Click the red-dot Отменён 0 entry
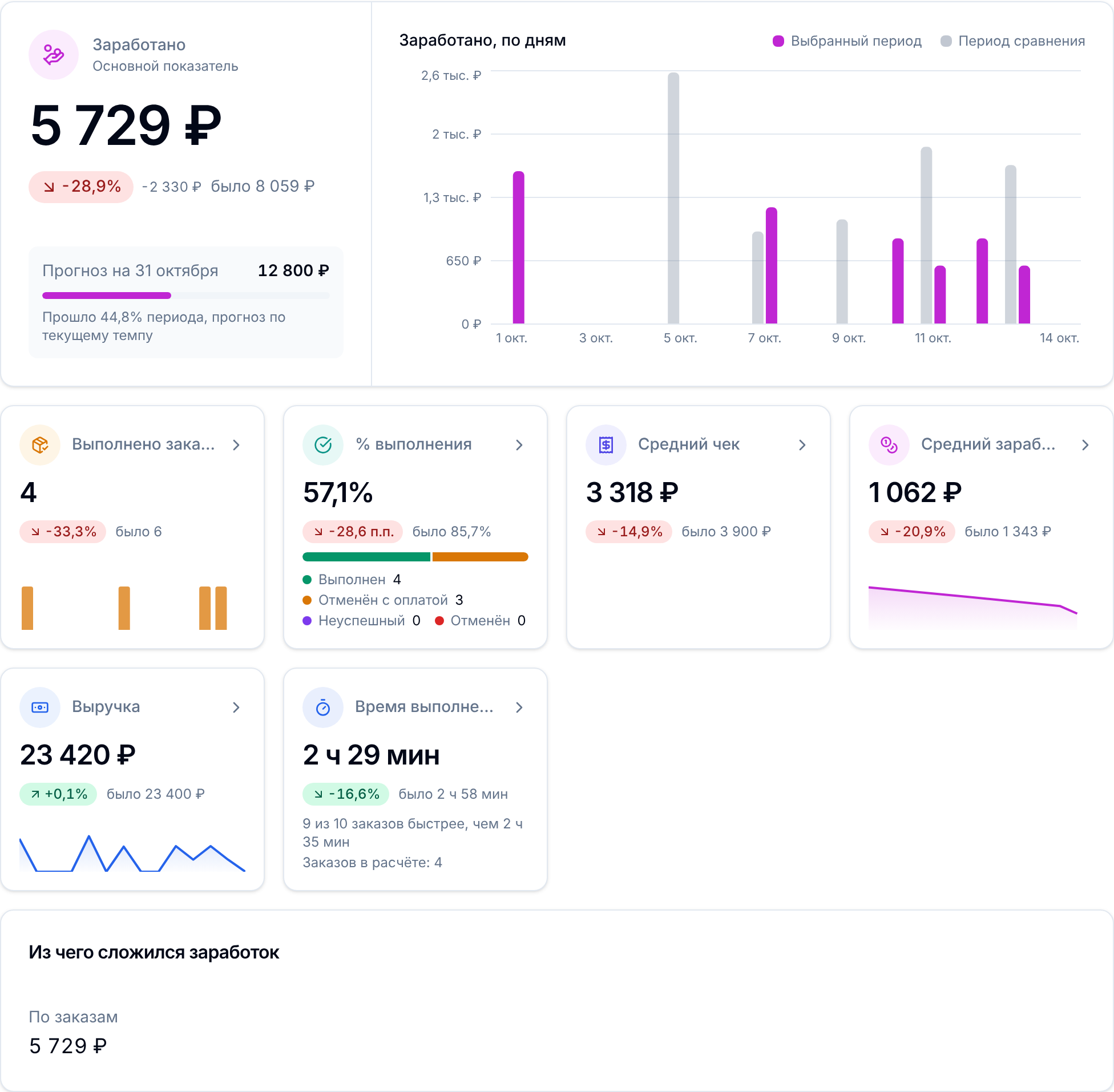The height and width of the screenshot is (1092, 1114). (480, 621)
